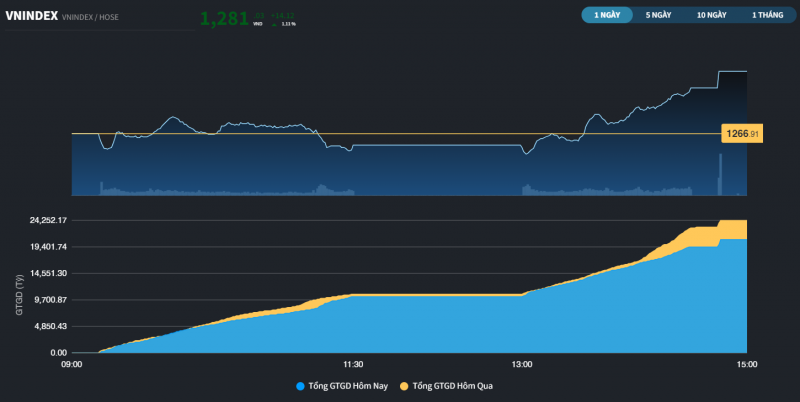The height and width of the screenshot is (402, 800).
Task: Click the blue legend dot for Hôm Nay
Action: tap(300, 385)
